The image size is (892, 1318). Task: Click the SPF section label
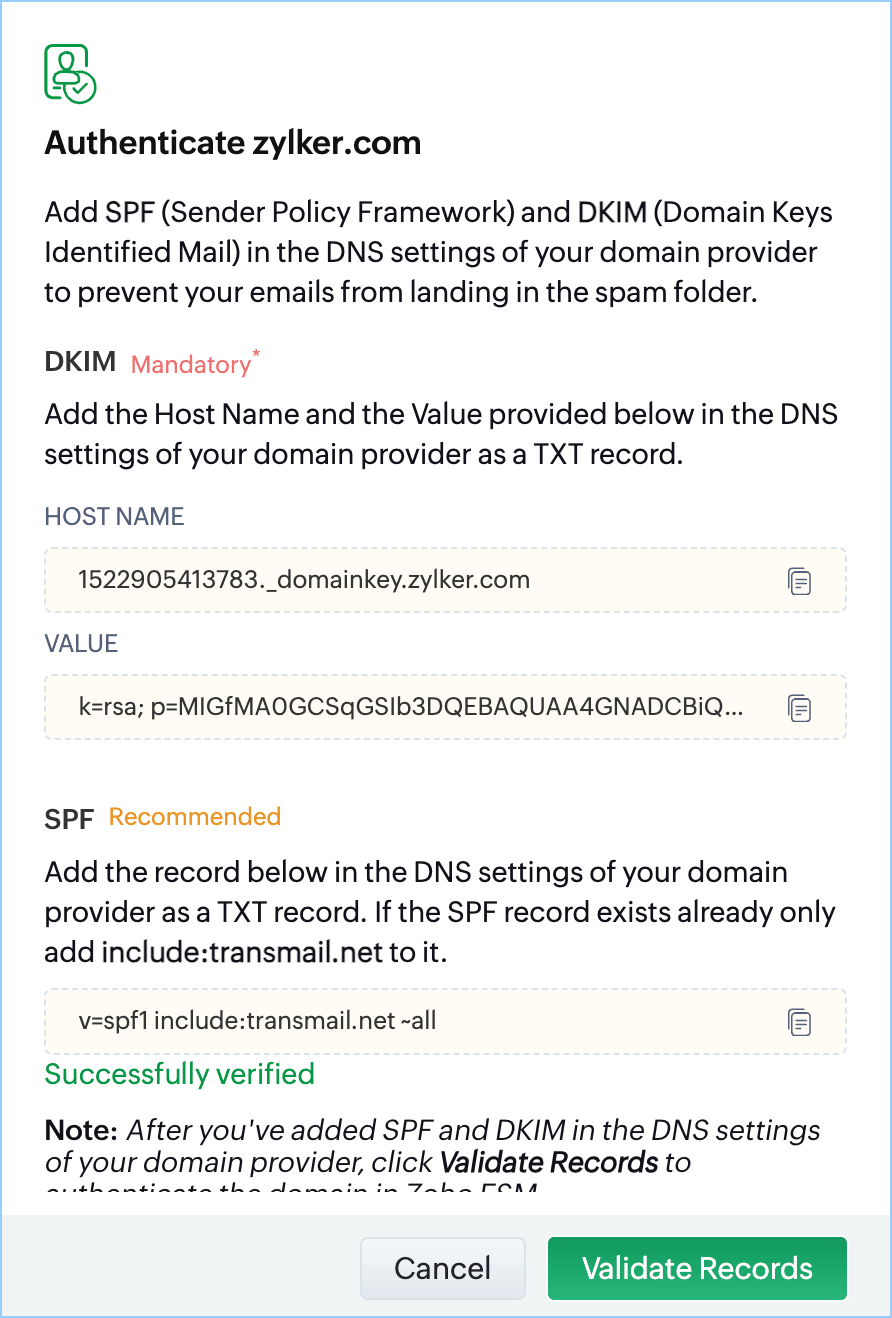[68, 820]
